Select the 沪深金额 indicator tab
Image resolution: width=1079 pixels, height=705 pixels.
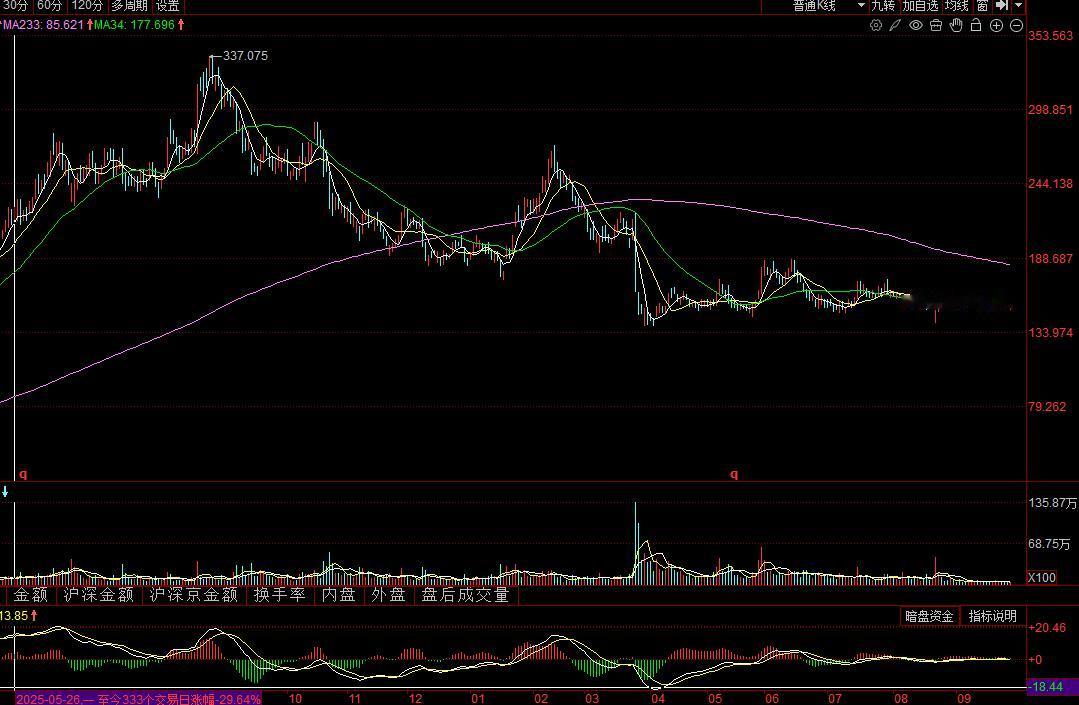98,595
